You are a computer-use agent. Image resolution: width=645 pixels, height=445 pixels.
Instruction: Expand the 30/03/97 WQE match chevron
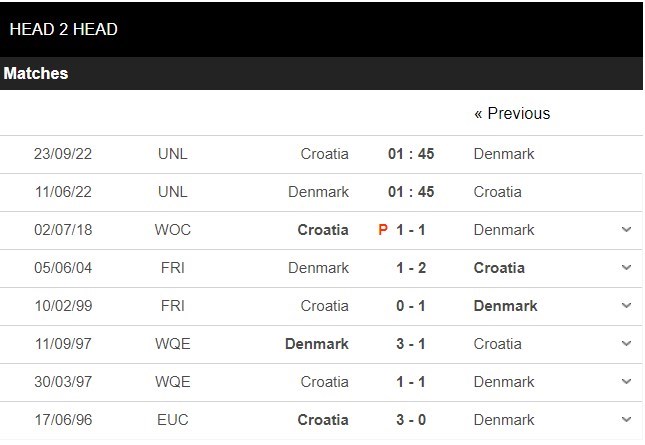click(626, 381)
